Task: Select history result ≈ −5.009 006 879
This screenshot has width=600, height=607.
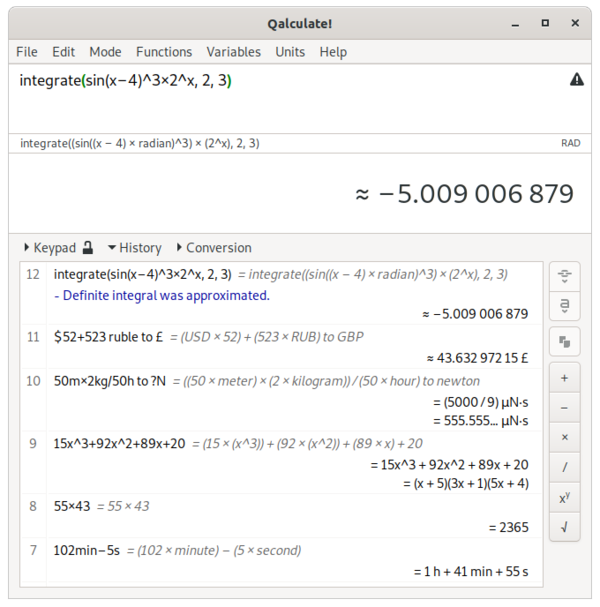Action: click(x=475, y=314)
